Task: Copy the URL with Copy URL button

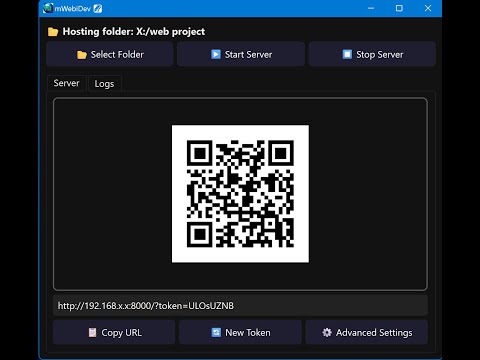Action: pos(114,332)
